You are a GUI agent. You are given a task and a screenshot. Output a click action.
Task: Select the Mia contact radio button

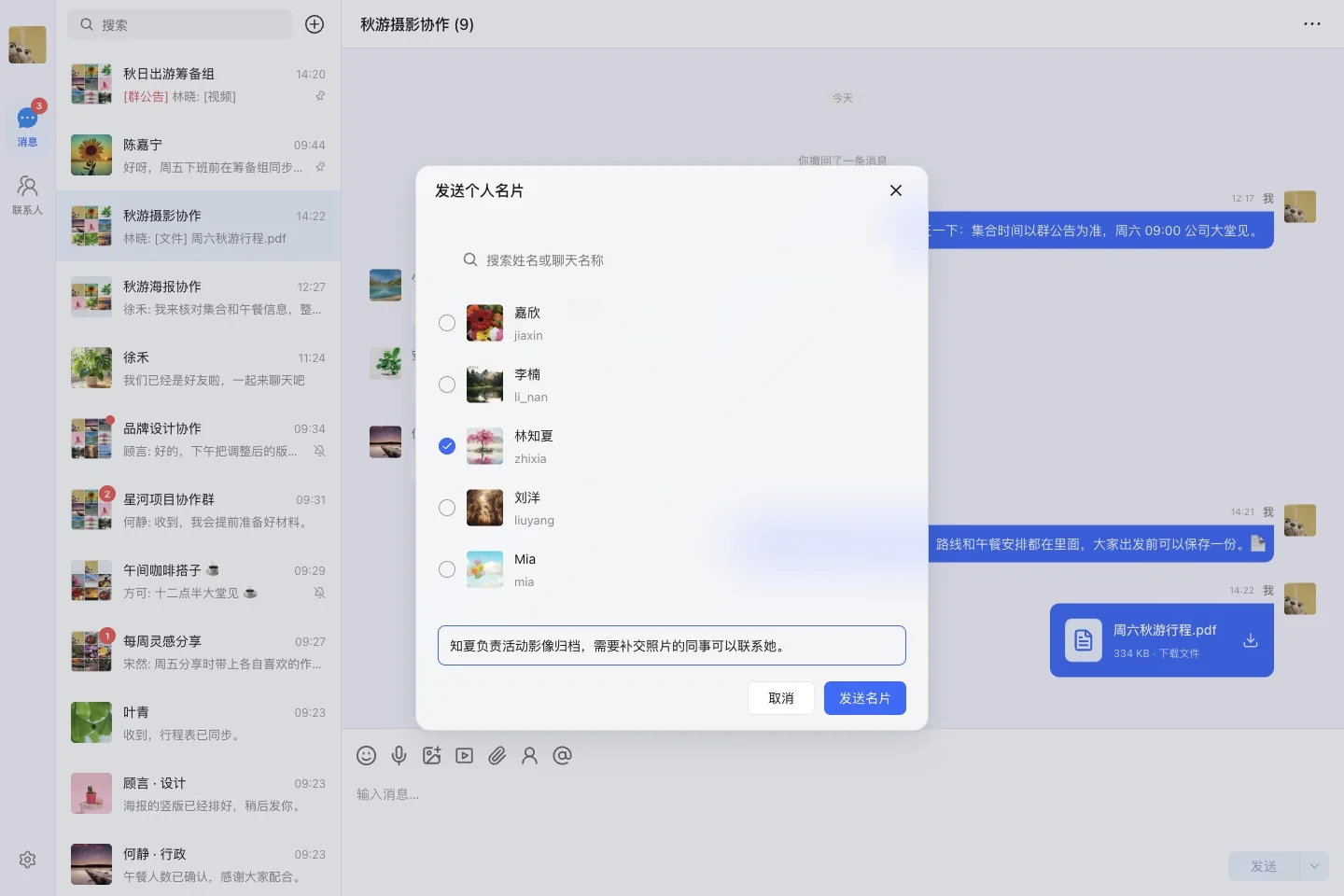coord(447,569)
